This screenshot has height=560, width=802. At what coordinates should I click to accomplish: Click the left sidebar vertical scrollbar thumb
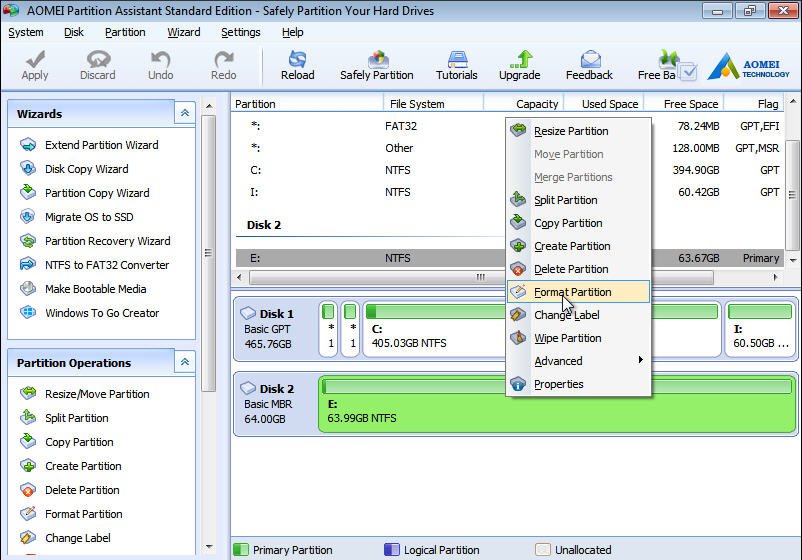click(x=208, y=253)
